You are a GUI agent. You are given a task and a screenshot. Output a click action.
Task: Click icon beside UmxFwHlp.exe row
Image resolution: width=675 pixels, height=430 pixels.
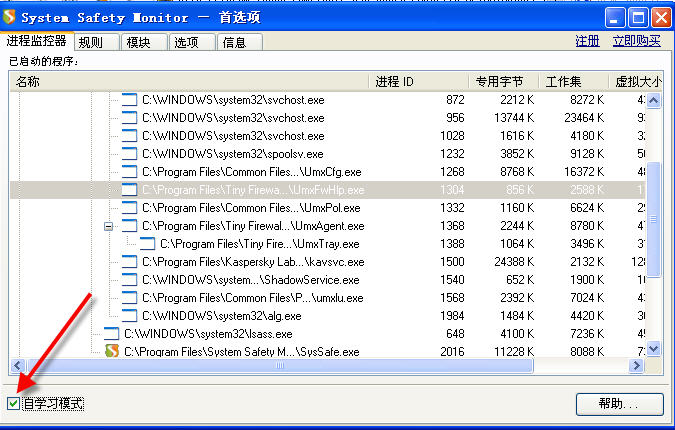(x=129, y=190)
